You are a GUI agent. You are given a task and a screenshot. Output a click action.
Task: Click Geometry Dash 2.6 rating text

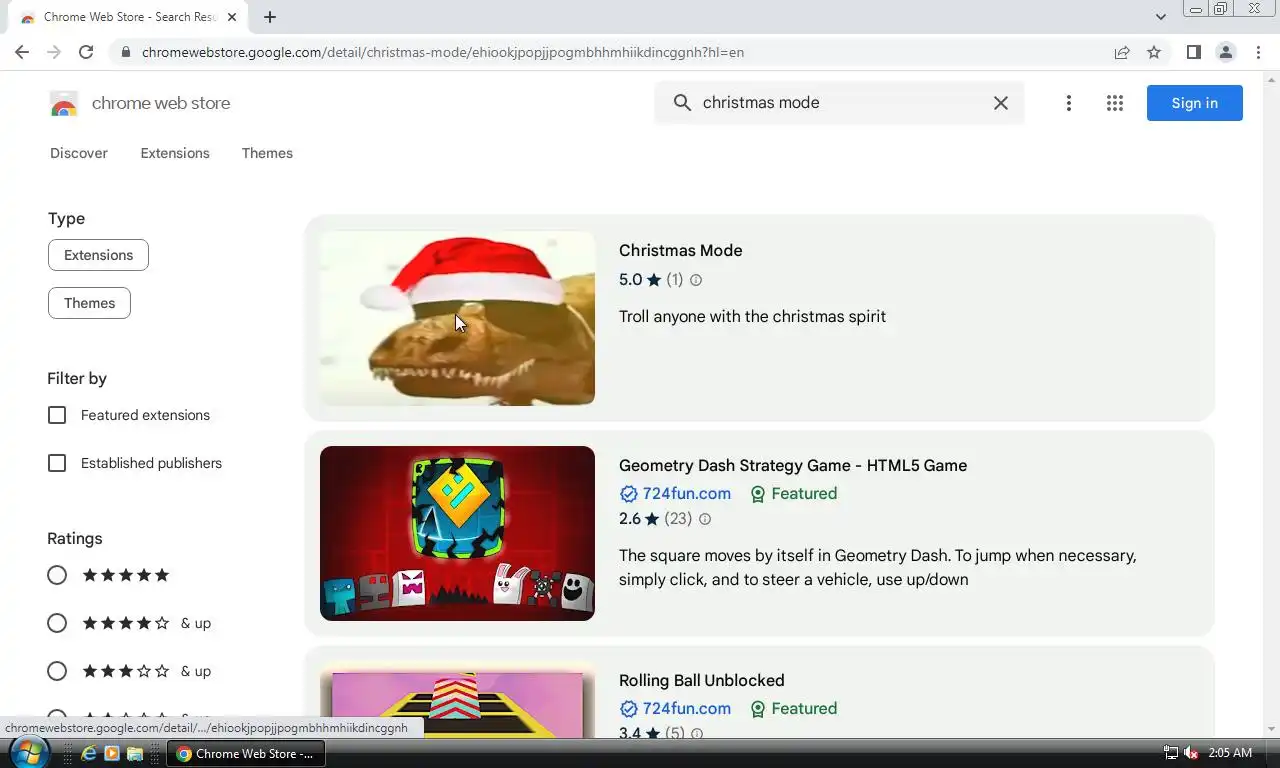[x=630, y=519]
